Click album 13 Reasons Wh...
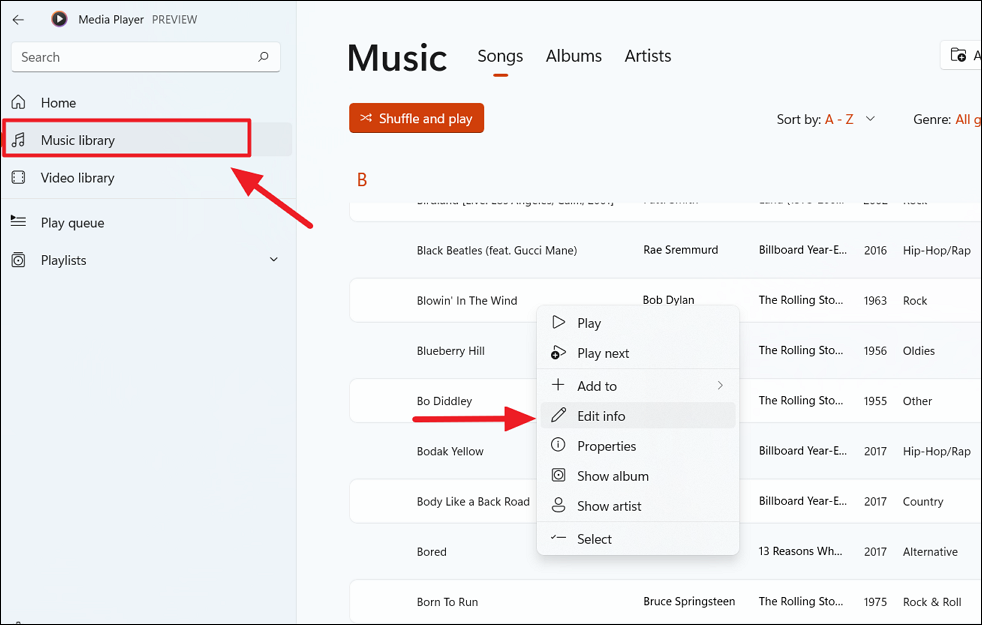This screenshot has width=982, height=625. click(x=800, y=551)
